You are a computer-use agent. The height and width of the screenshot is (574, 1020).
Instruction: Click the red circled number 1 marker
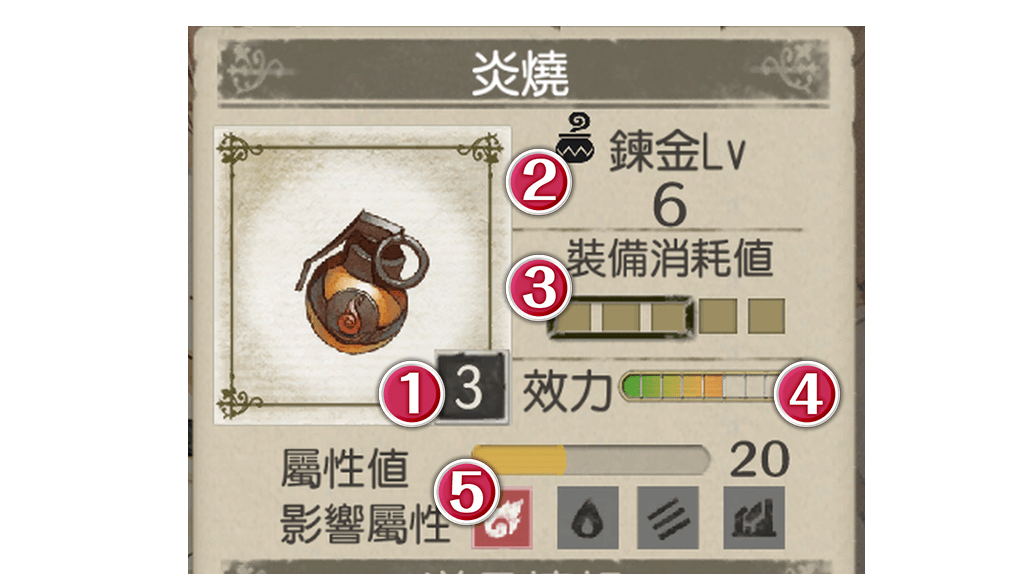(x=412, y=394)
